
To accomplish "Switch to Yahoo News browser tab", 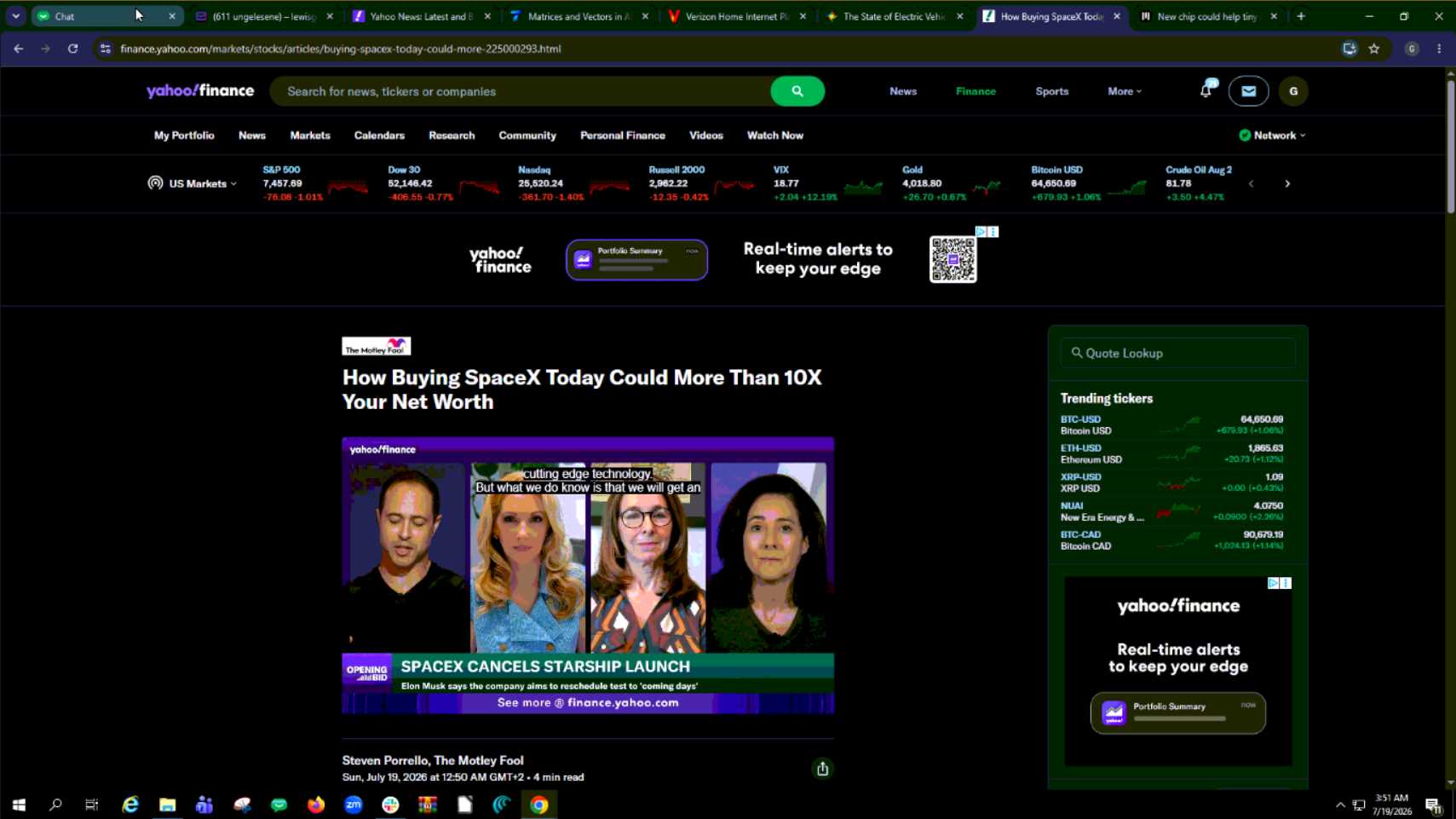I will point(421,16).
